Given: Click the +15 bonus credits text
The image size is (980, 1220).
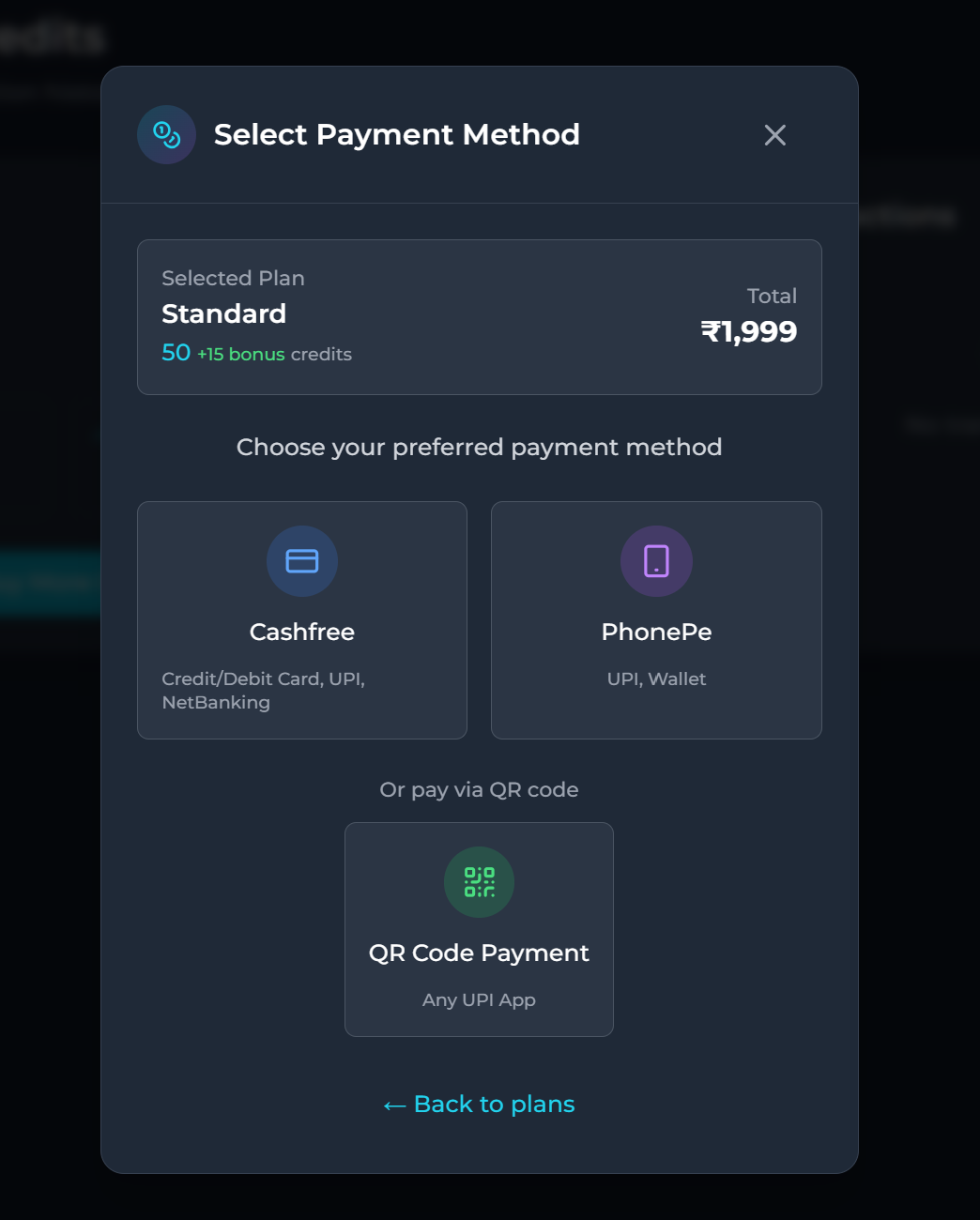Looking at the screenshot, I should [x=274, y=354].
